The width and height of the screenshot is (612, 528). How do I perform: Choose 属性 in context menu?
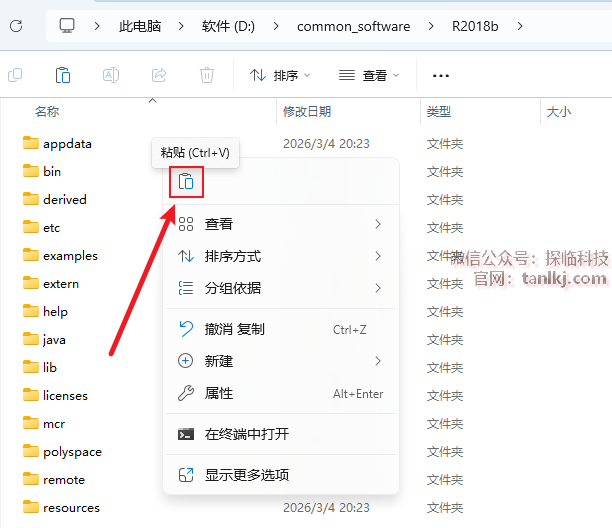(281, 393)
